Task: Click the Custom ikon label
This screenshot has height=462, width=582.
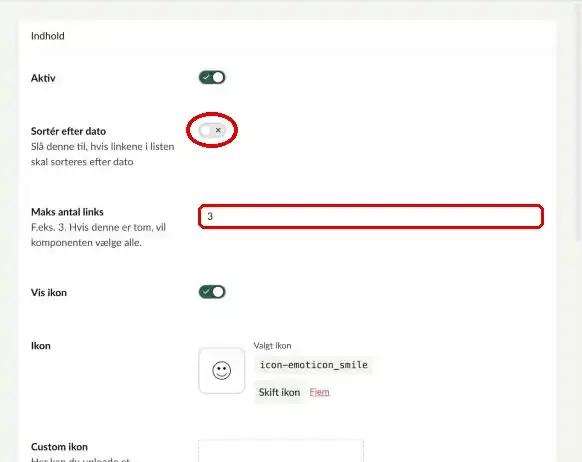Action: (x=59, y=446)
